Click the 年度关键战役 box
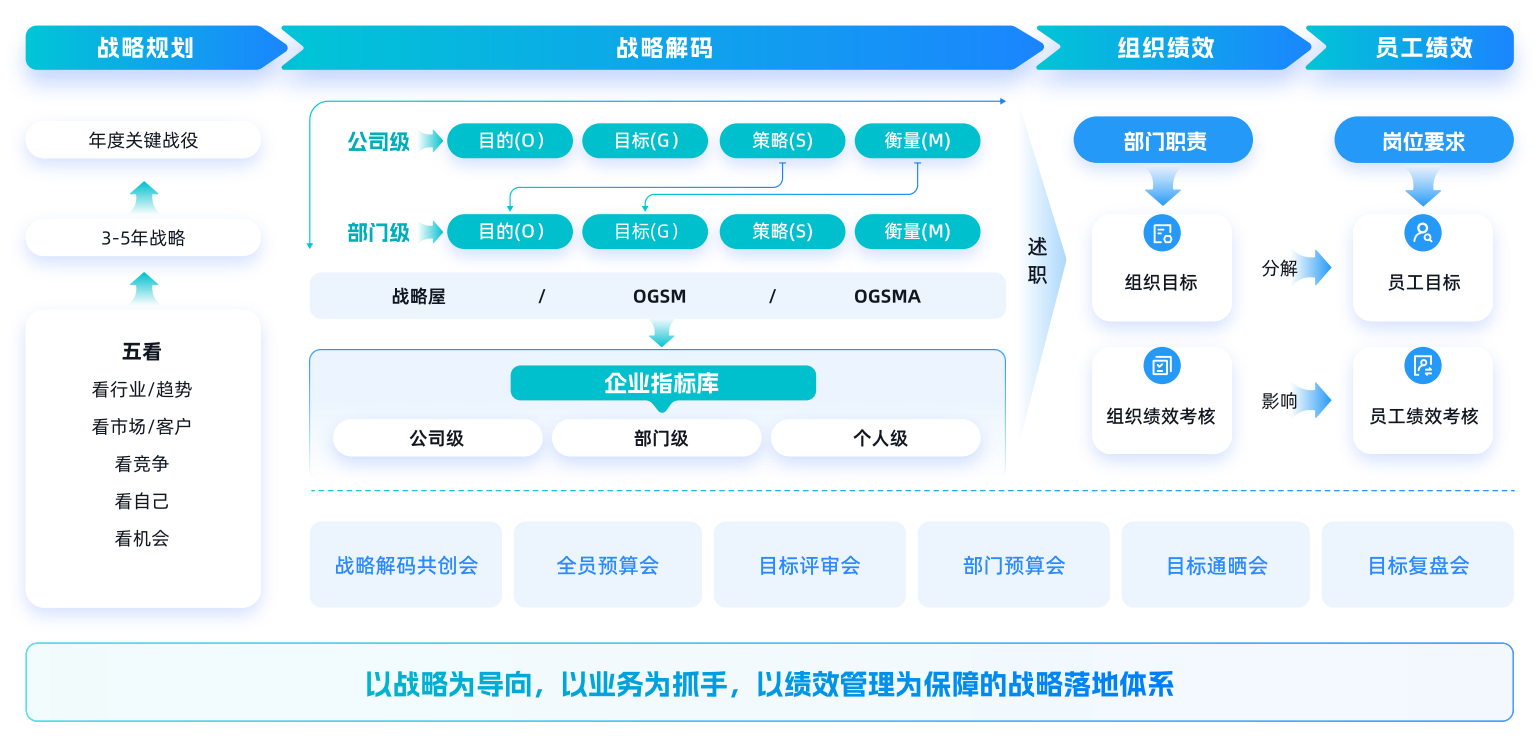 click(143, 140)
